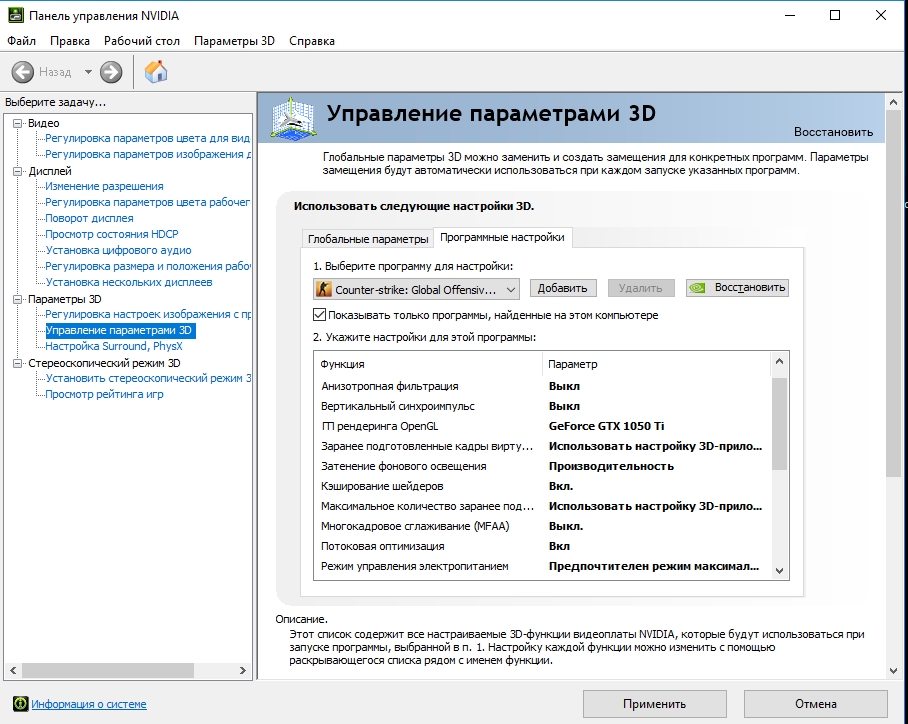This screenshot has width=908, height=724.
Task: Click the Отмена button
Action: (x=815, y=704)
